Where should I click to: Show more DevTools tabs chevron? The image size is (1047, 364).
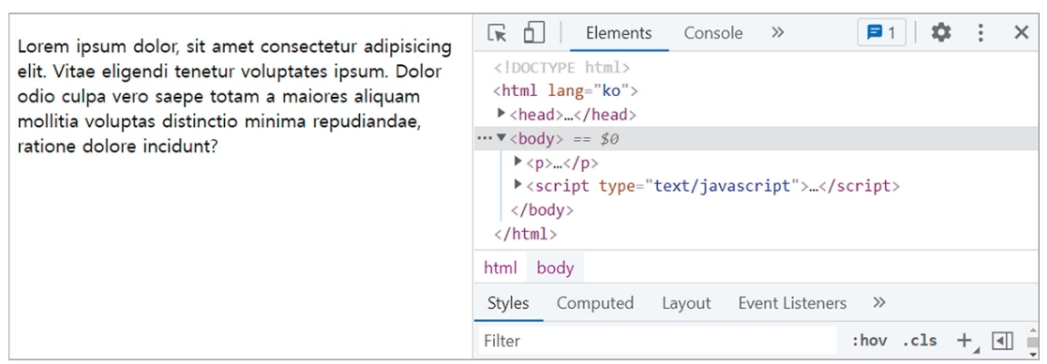[777, 33]
